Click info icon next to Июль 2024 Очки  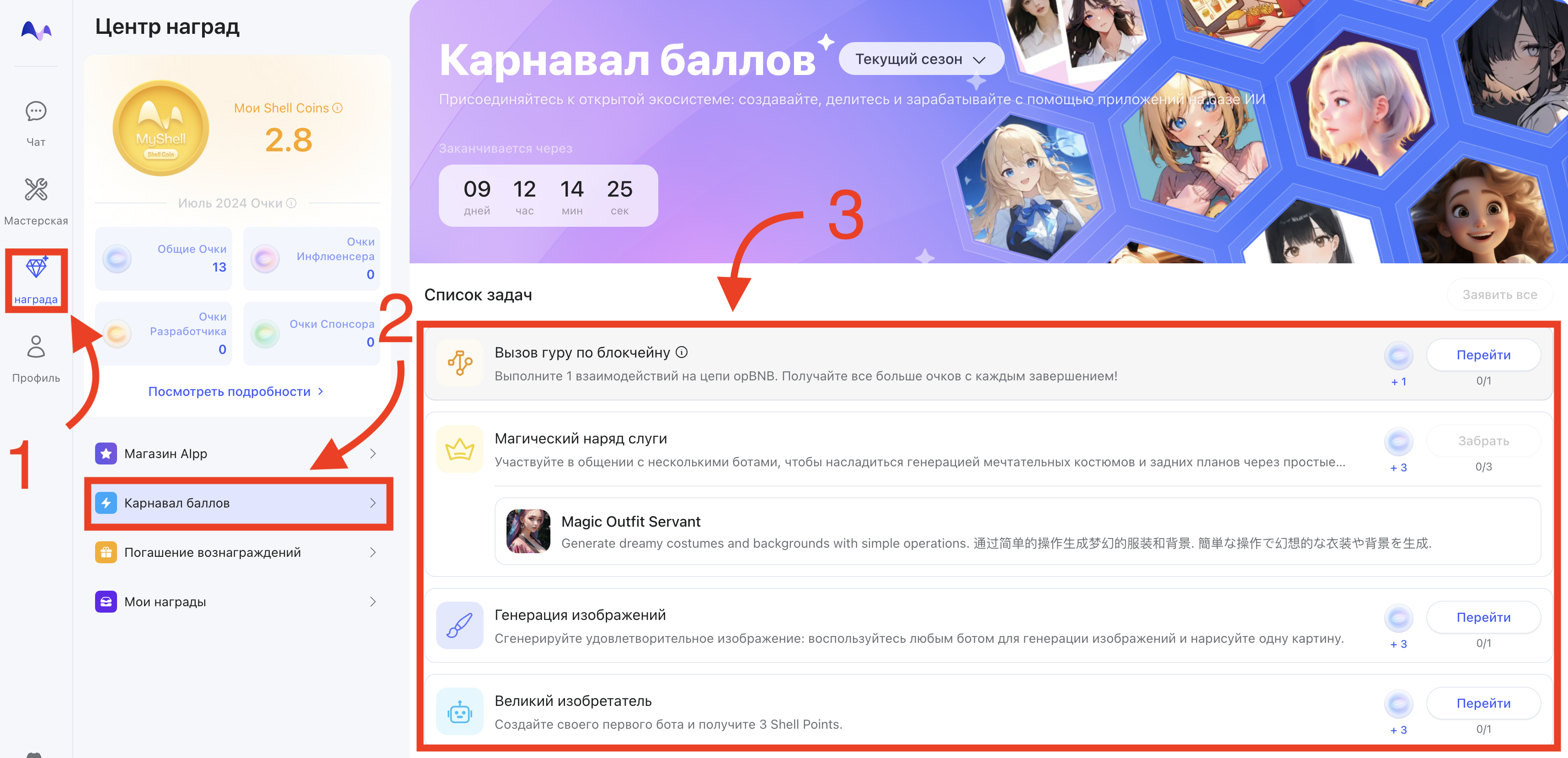(292, 203)
